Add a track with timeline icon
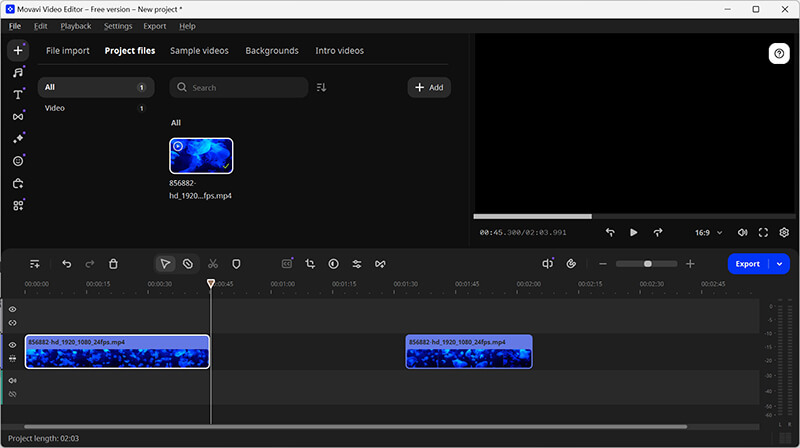This screenshot has height=448, width=800. (35, 264)
